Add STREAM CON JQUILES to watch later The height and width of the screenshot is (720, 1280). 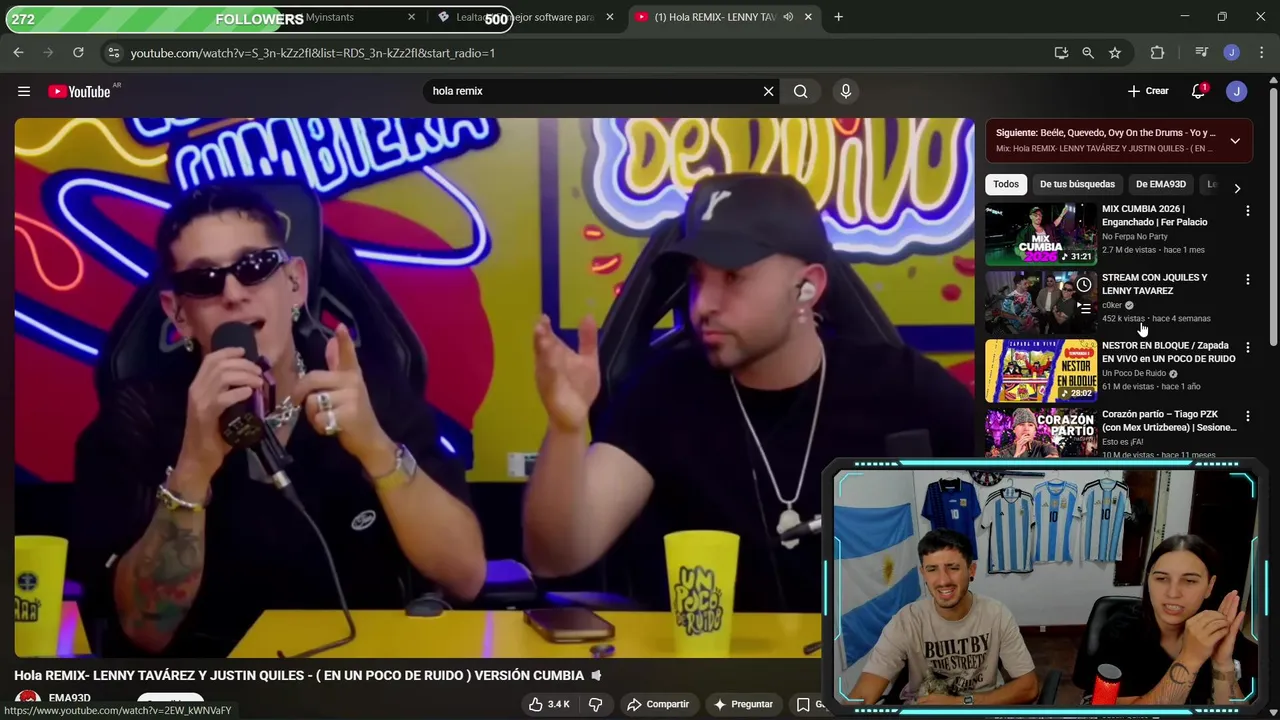pyautogui.click(x=1084, y=285)
